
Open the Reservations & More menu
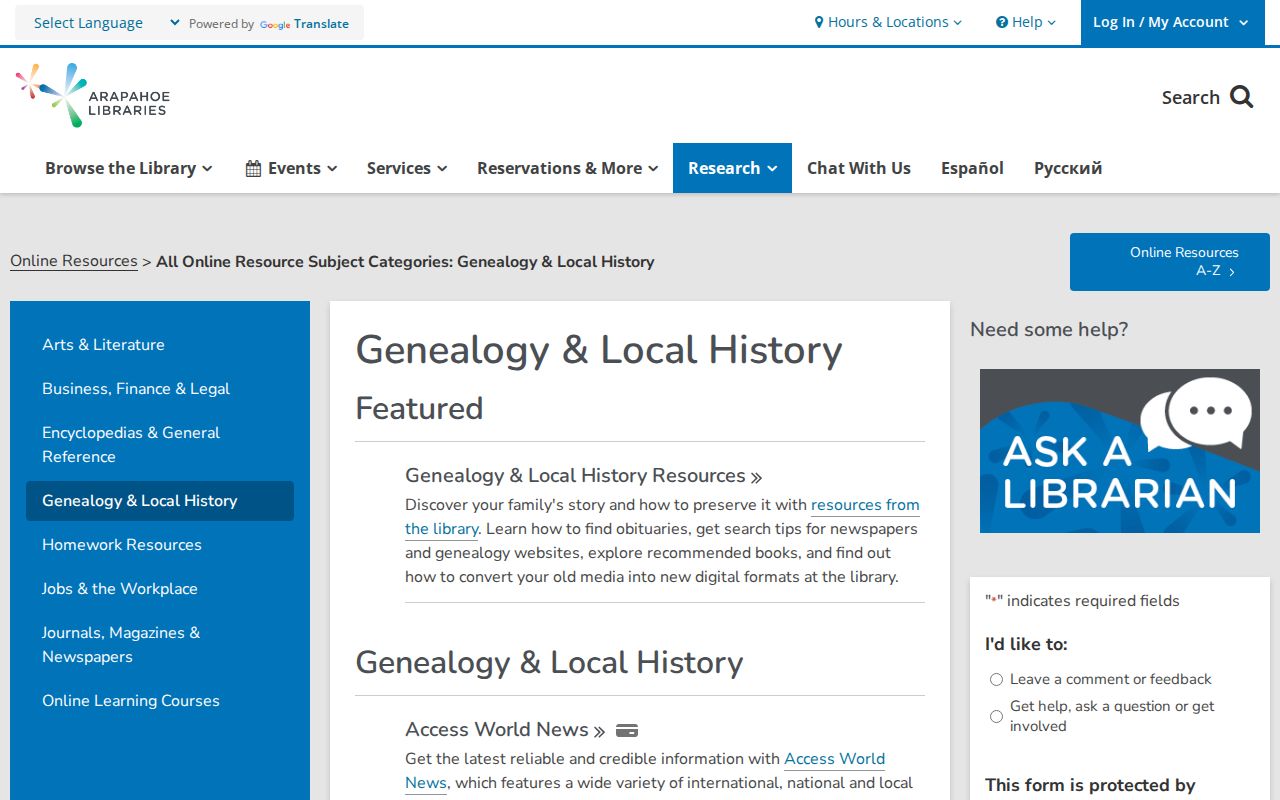(567, 168)
